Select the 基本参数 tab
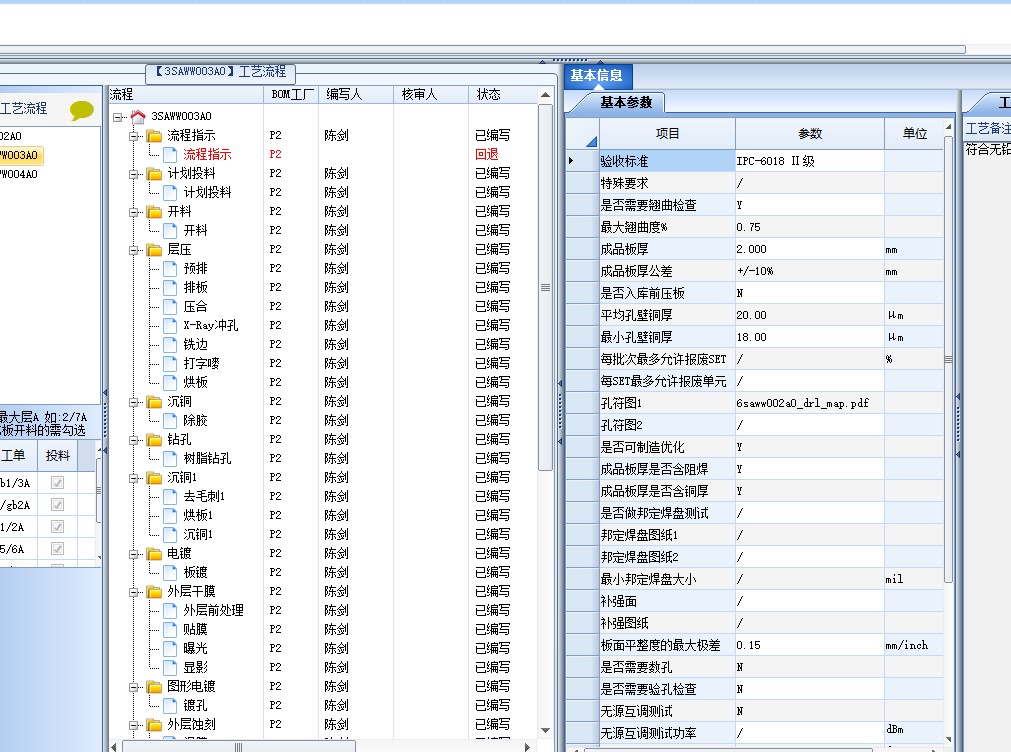The width and height of the screenshot is (1011, 752). pos(625,103)
